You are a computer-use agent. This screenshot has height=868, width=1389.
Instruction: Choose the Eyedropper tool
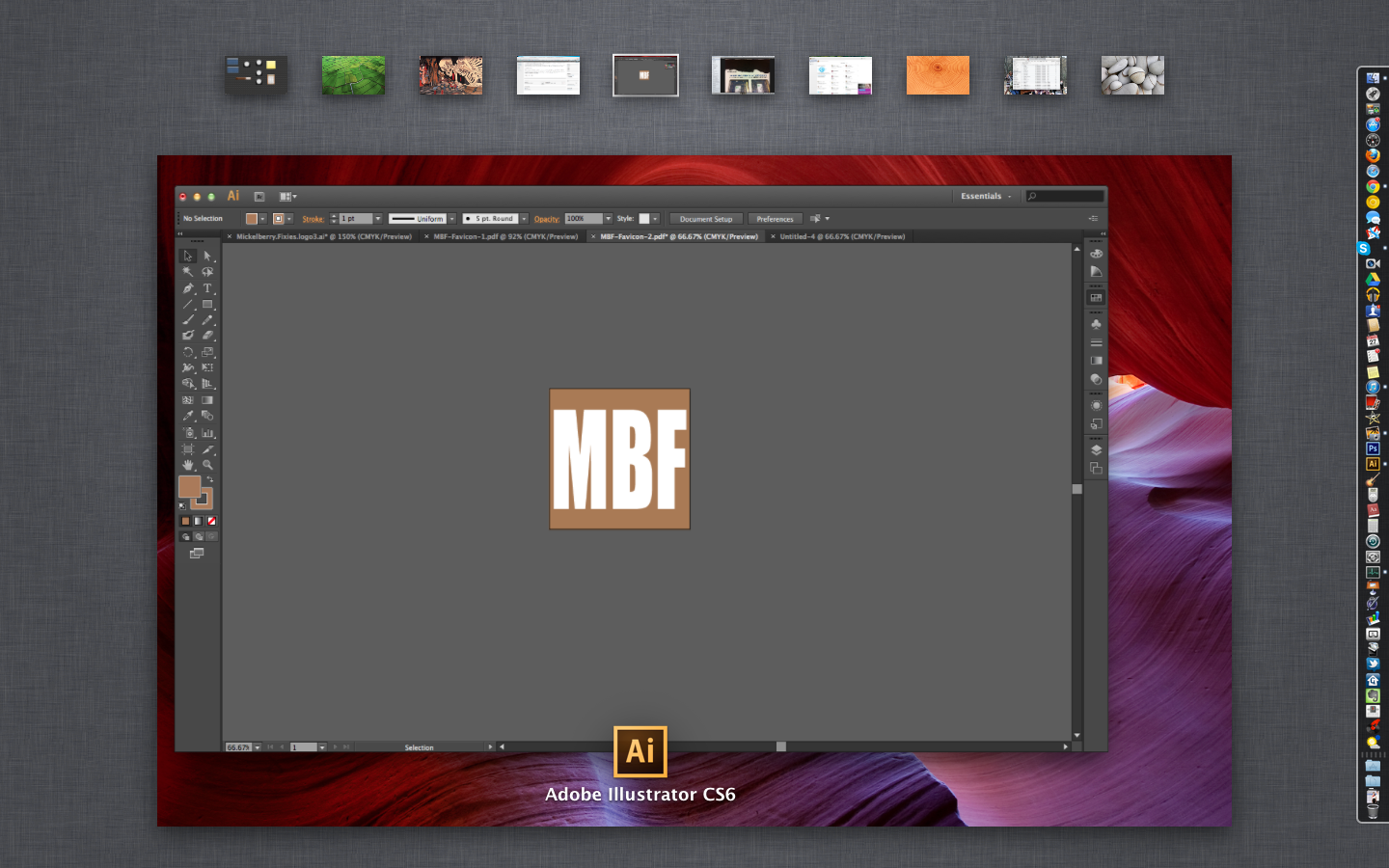[188, 417]
